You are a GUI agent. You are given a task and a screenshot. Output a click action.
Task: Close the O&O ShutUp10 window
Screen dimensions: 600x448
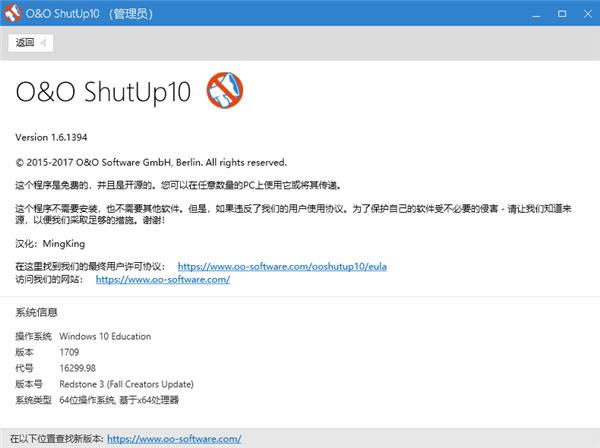pyautogui.click(x=587, y=14)
